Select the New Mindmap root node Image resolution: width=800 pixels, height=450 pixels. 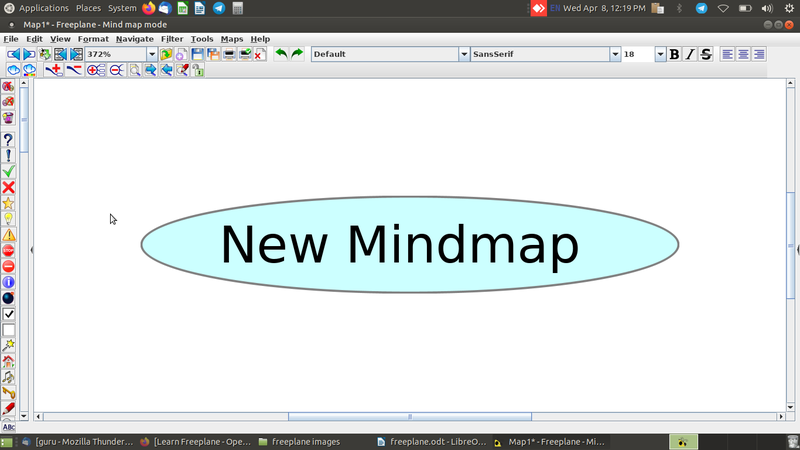[x=410, y=245]
